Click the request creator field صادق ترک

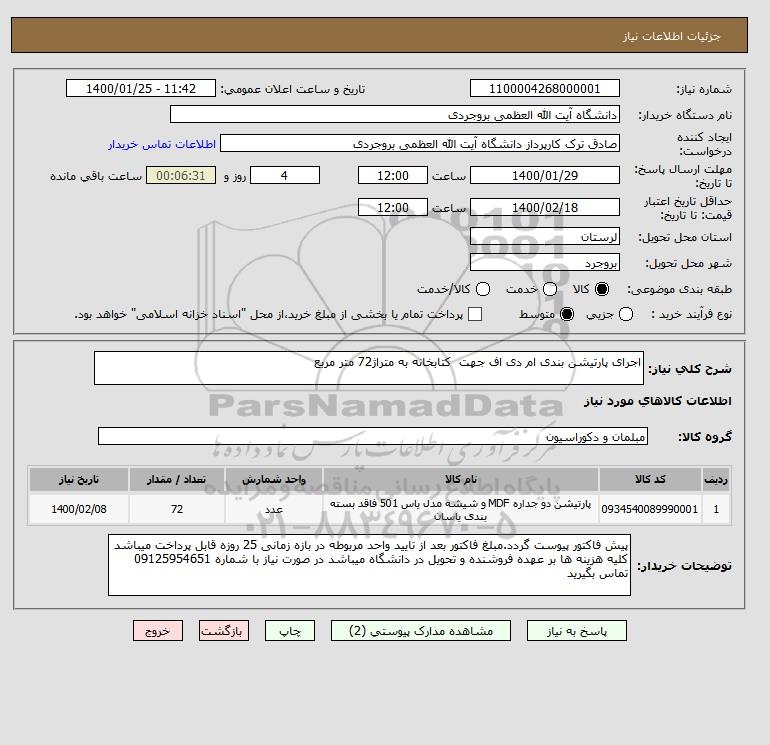pos(420,143)
